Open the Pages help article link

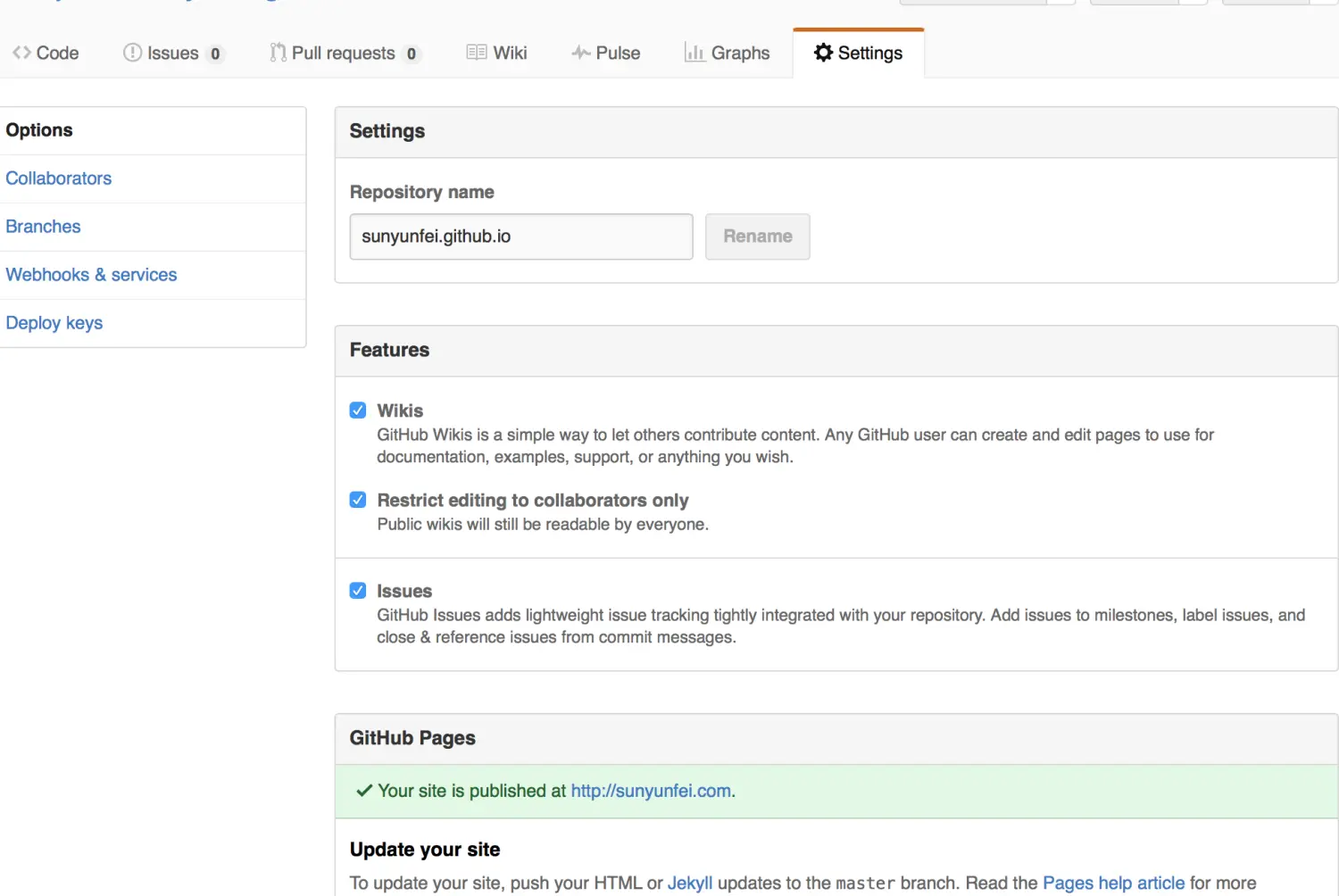click(x=1114, y=883)
